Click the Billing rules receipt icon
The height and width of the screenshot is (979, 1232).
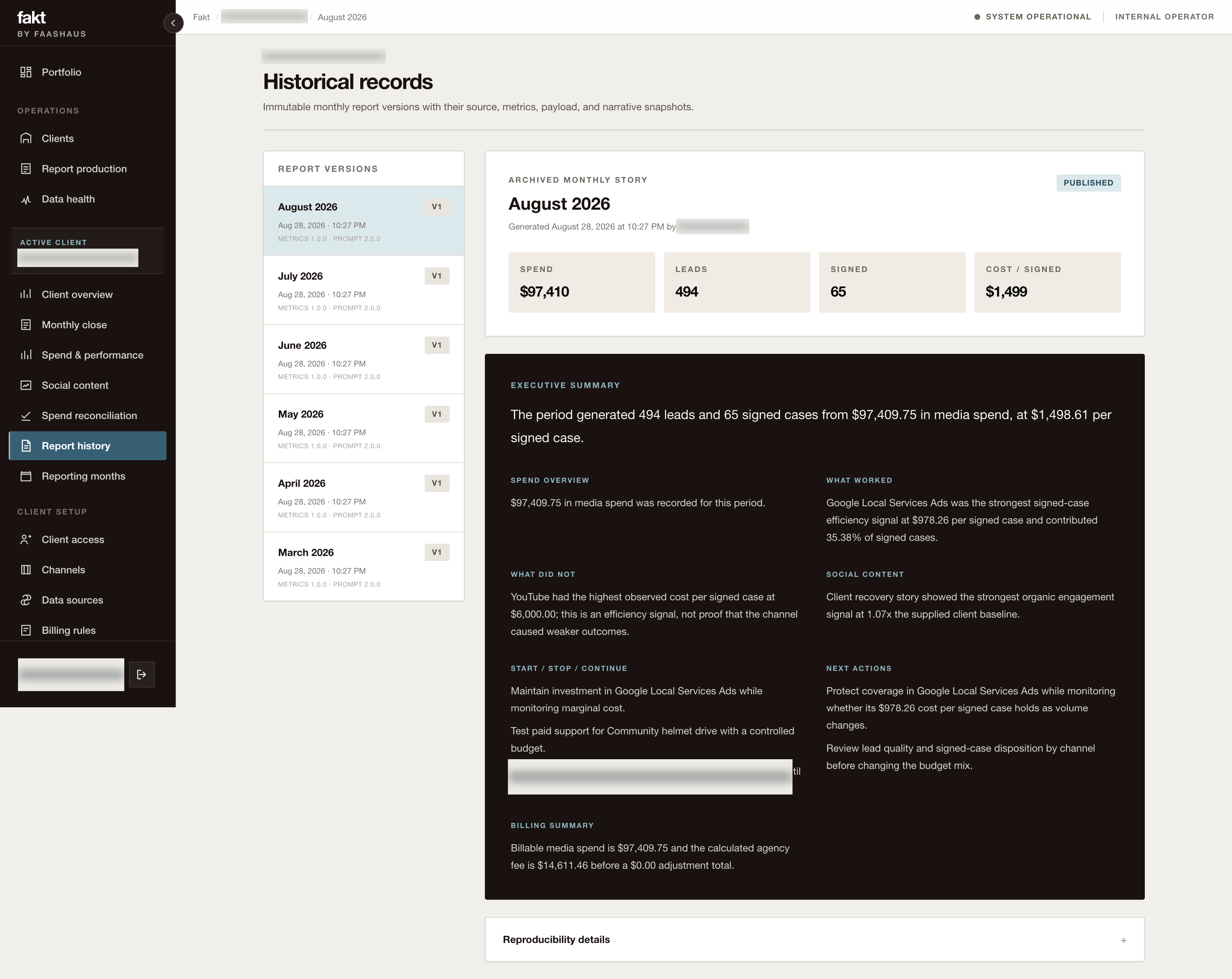[26, 630]
